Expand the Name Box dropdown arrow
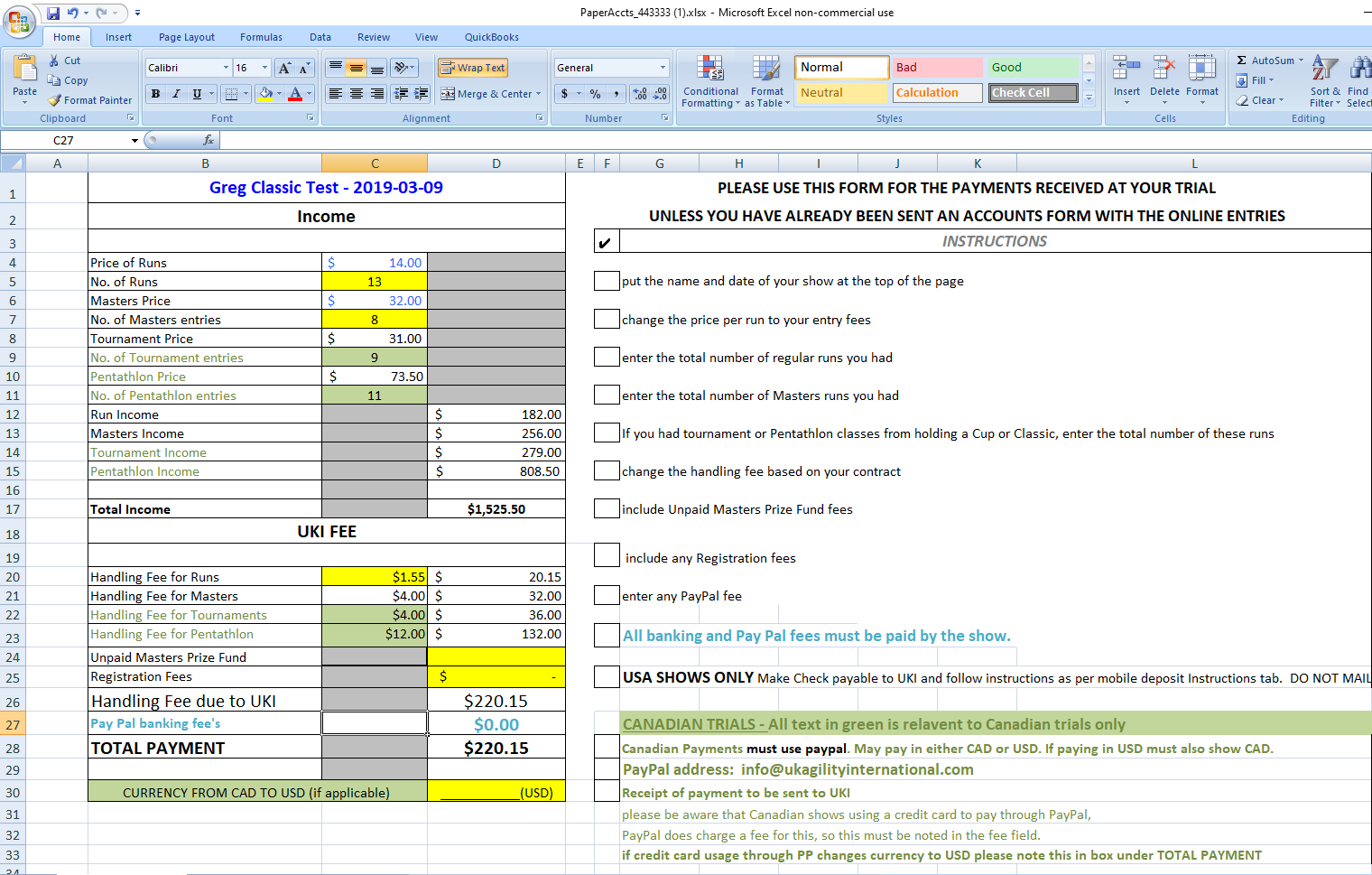Image resolution: width=1372 pixels, height=875 pixels. [134, 140]
